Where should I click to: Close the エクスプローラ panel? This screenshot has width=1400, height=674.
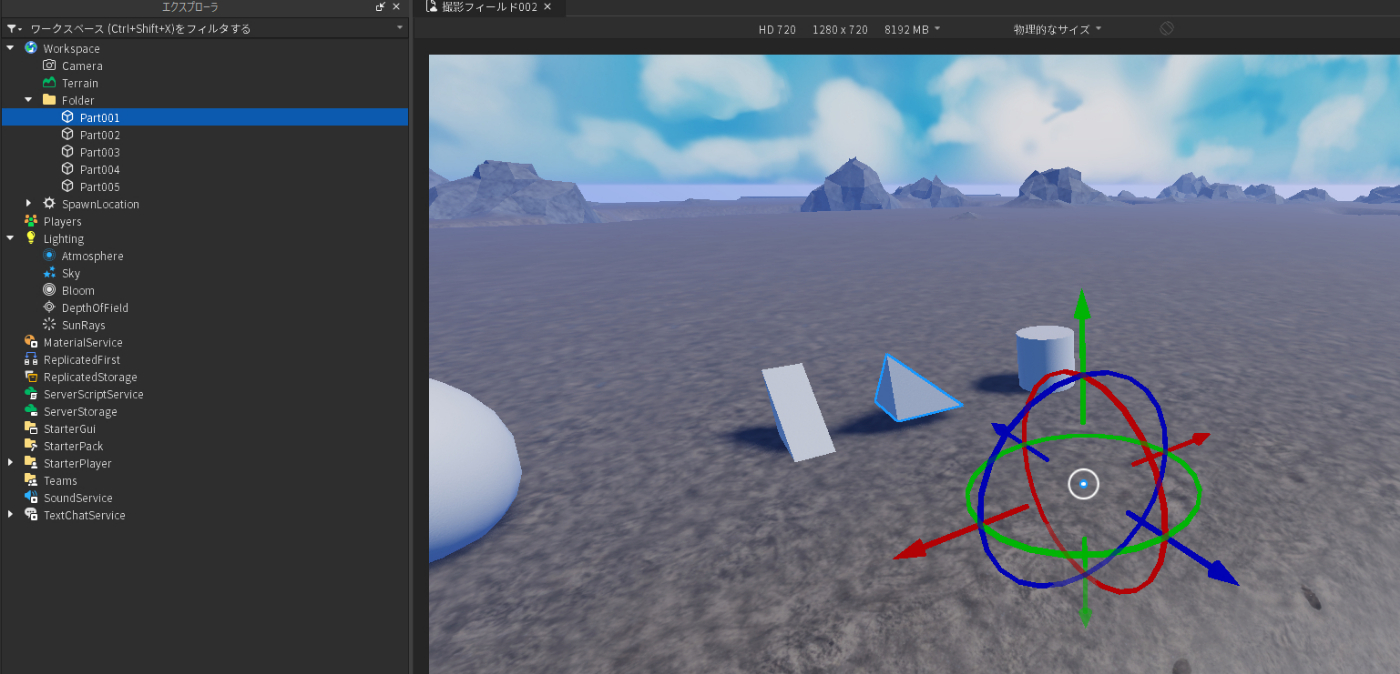396,7
